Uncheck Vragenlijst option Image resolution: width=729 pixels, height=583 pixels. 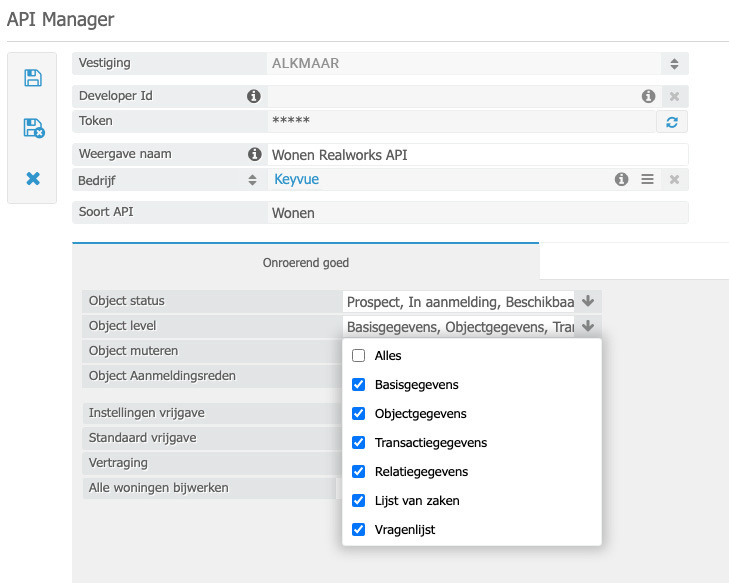[358, 529]
